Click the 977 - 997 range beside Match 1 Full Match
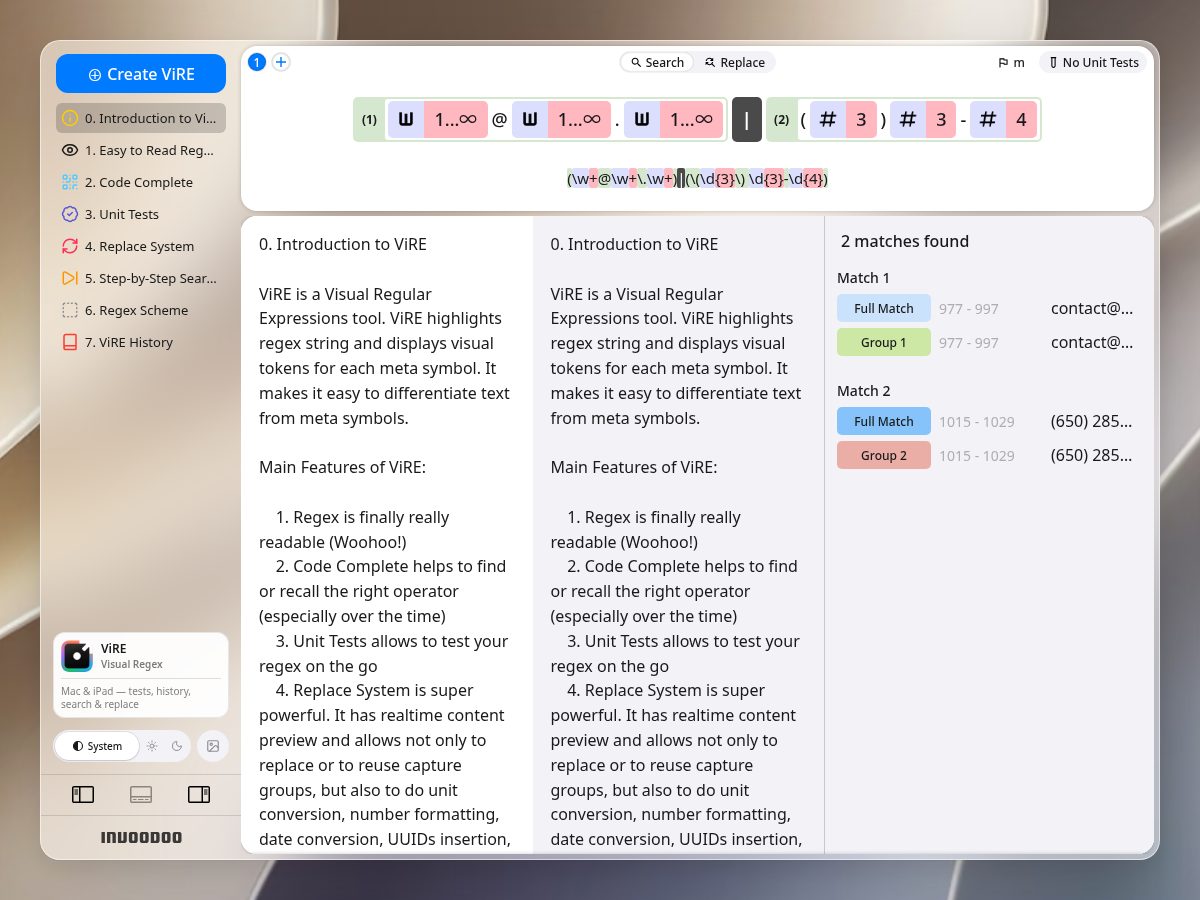 [x=969, y=309]
